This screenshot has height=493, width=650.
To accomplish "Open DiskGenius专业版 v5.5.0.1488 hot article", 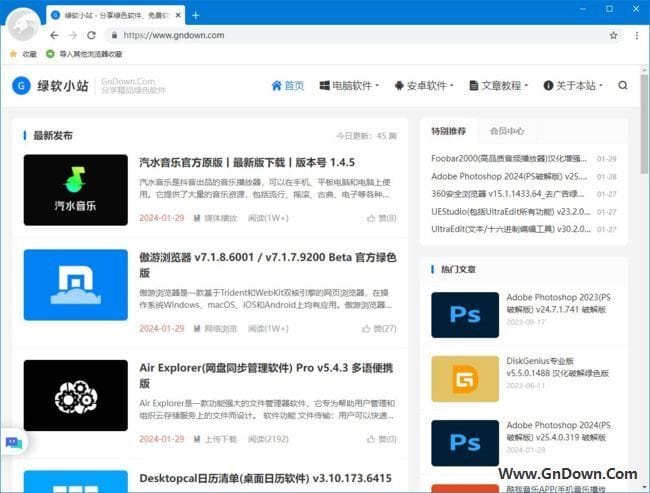I will tap(558, 367).
